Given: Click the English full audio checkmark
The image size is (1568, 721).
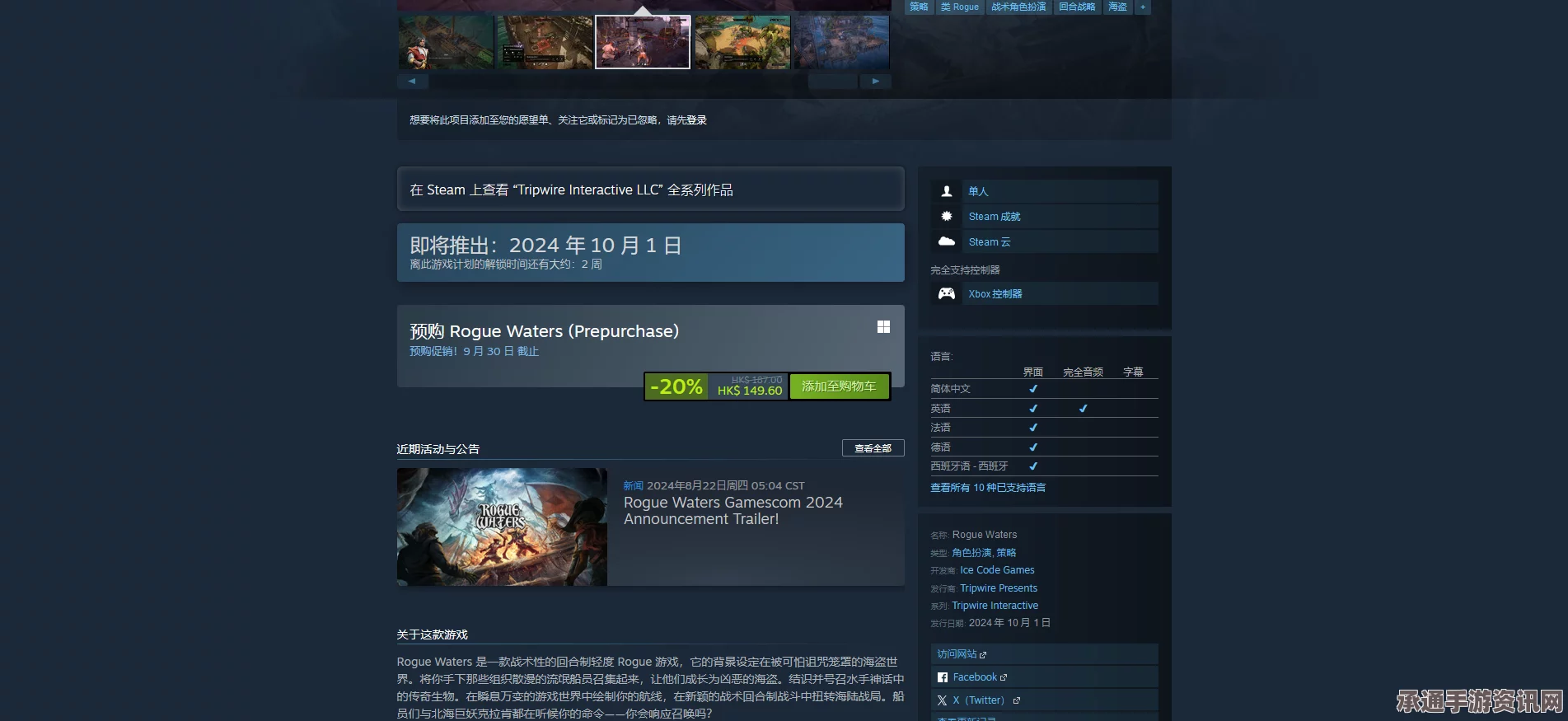Looking at the screenshot, I should click(1083, 409).
